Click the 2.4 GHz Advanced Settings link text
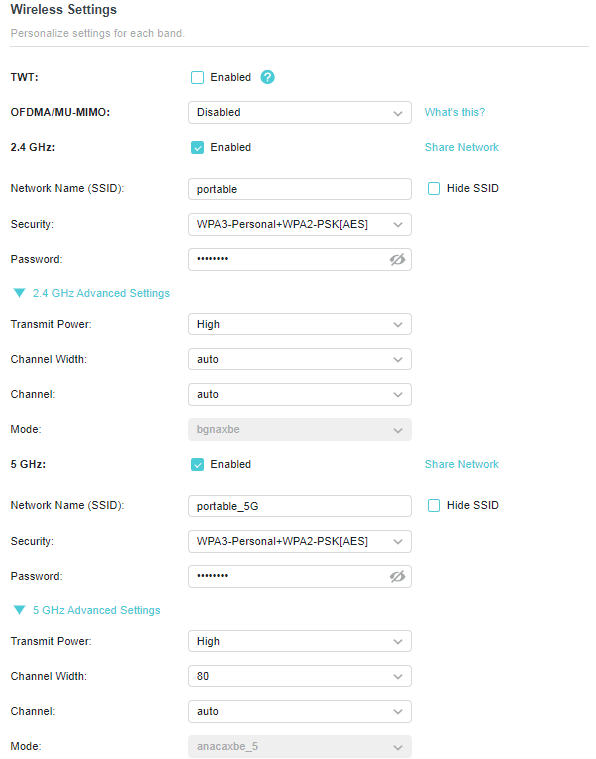The image size is (596, 759). click(101, 293)
